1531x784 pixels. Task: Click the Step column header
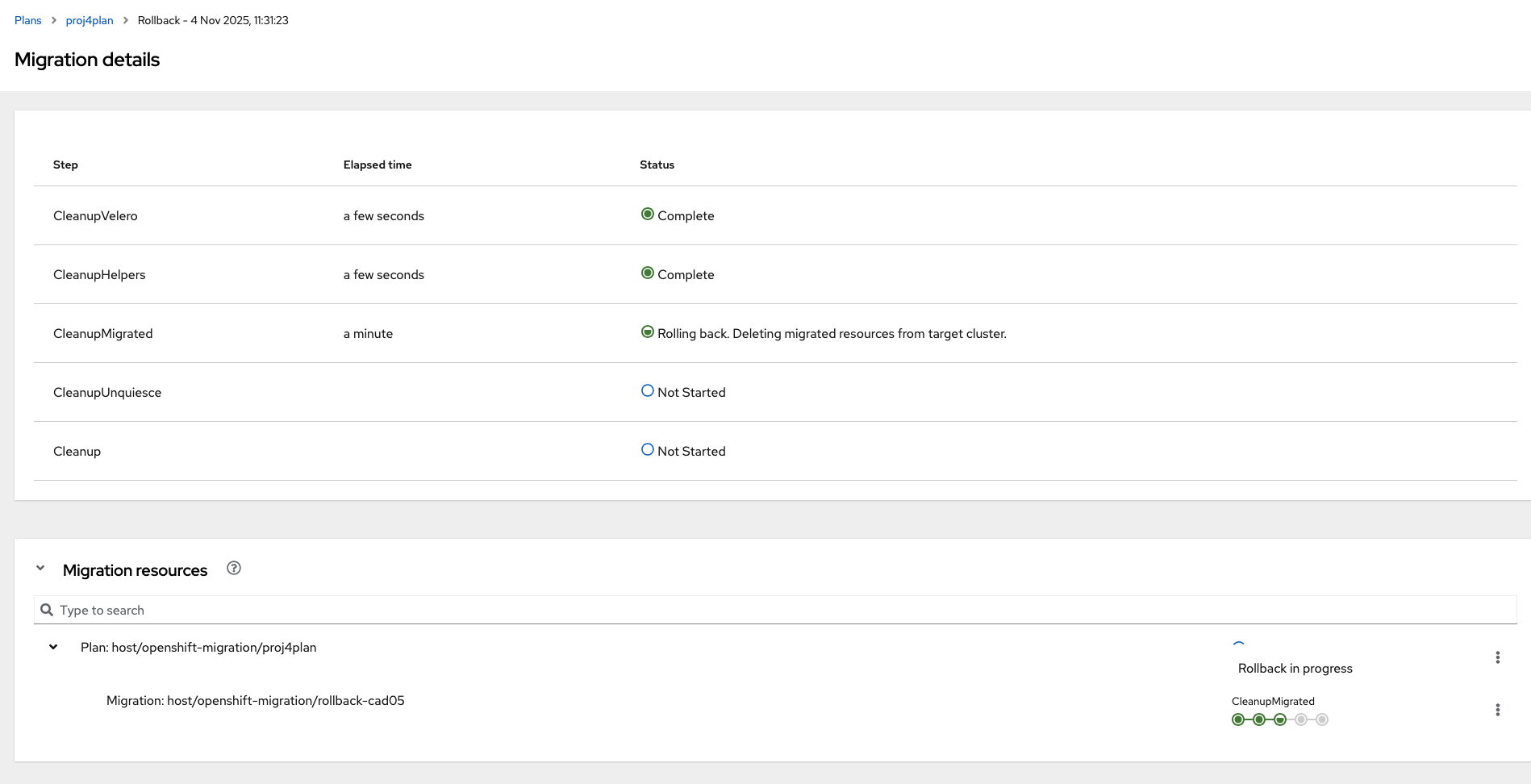pos(65,165)
